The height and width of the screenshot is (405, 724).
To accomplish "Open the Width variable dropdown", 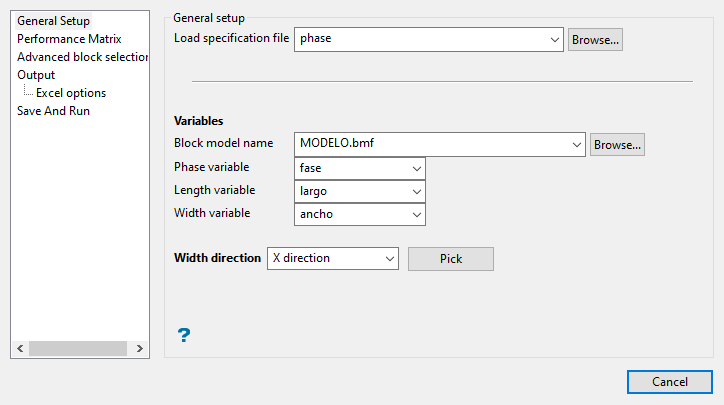I will pyautogui.click(x=416, y=214).
